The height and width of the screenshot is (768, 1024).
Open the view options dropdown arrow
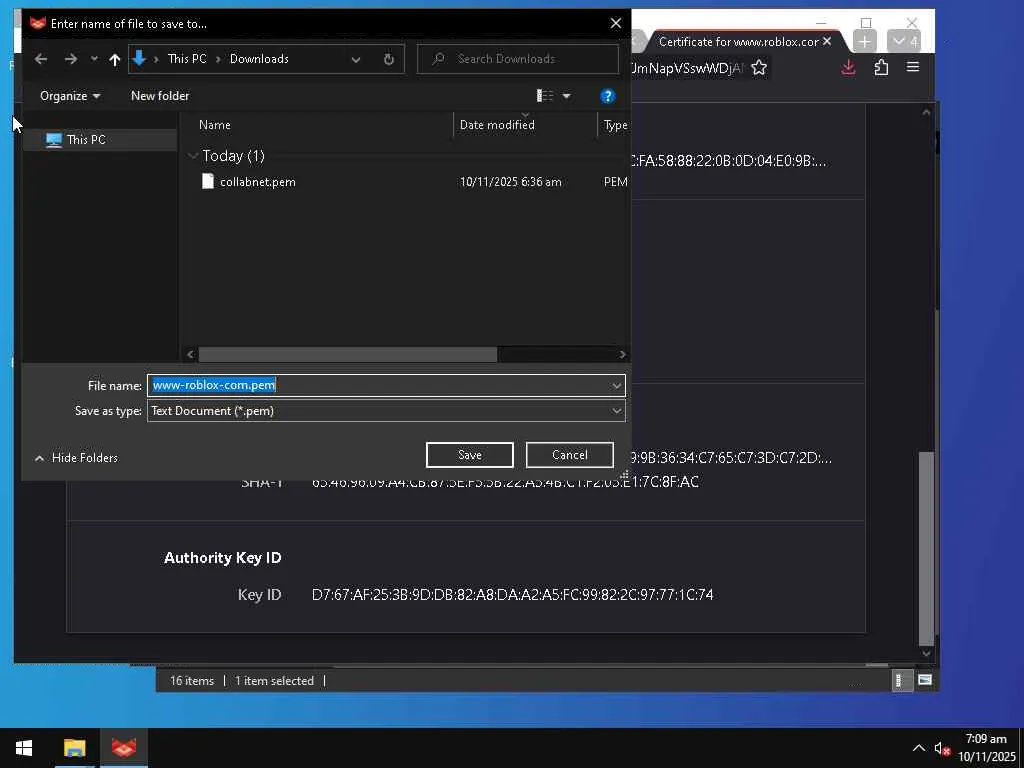[567, 96]
